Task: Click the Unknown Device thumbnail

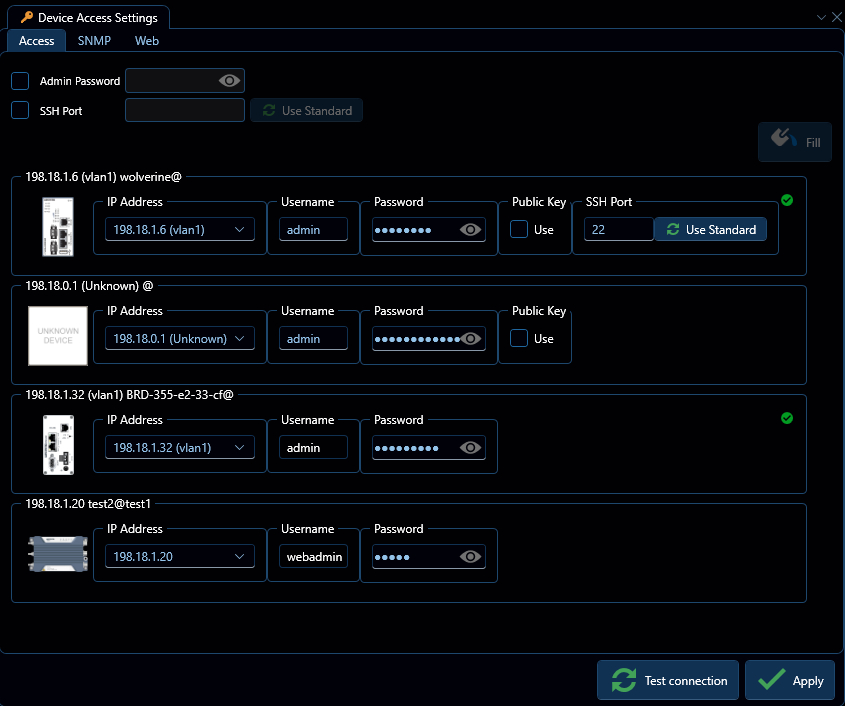Action: [x=58, y=336]
